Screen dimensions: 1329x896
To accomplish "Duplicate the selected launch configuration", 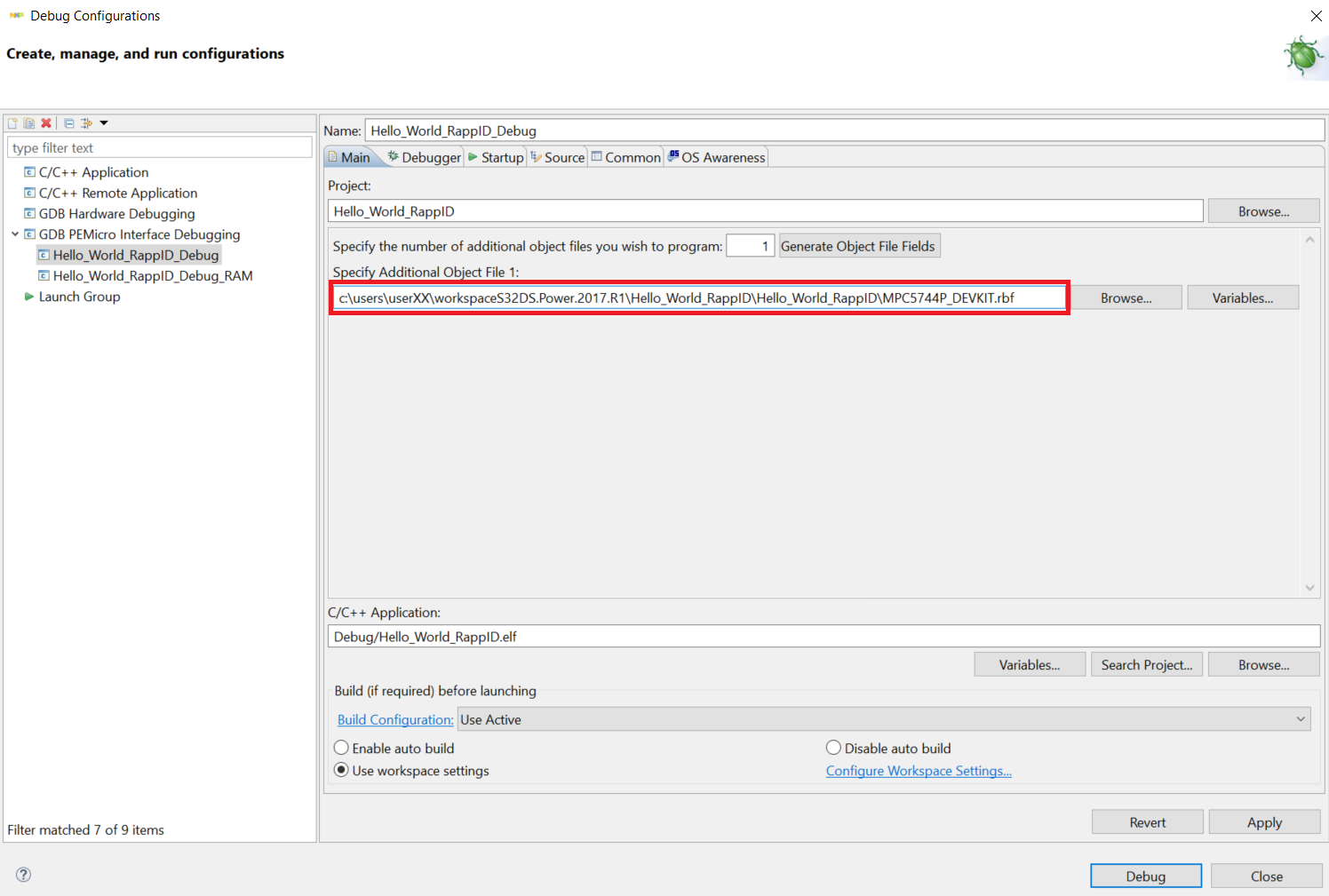I will pyautogui.click(x=28, y=123).
